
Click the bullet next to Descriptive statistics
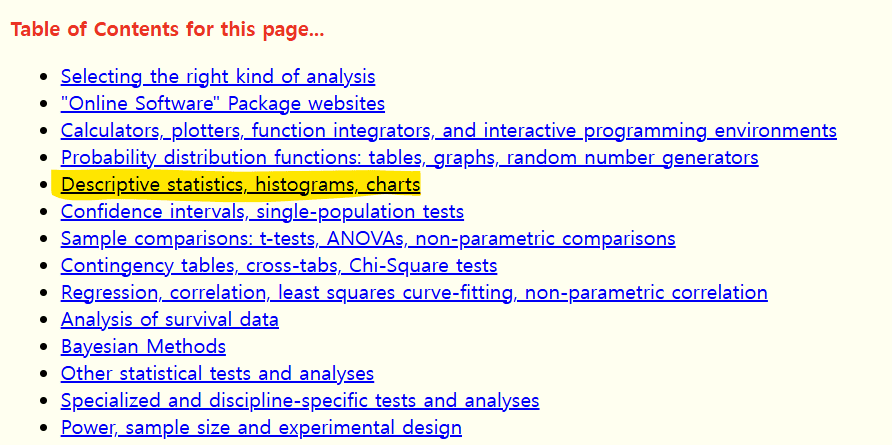tap(42, 185)
